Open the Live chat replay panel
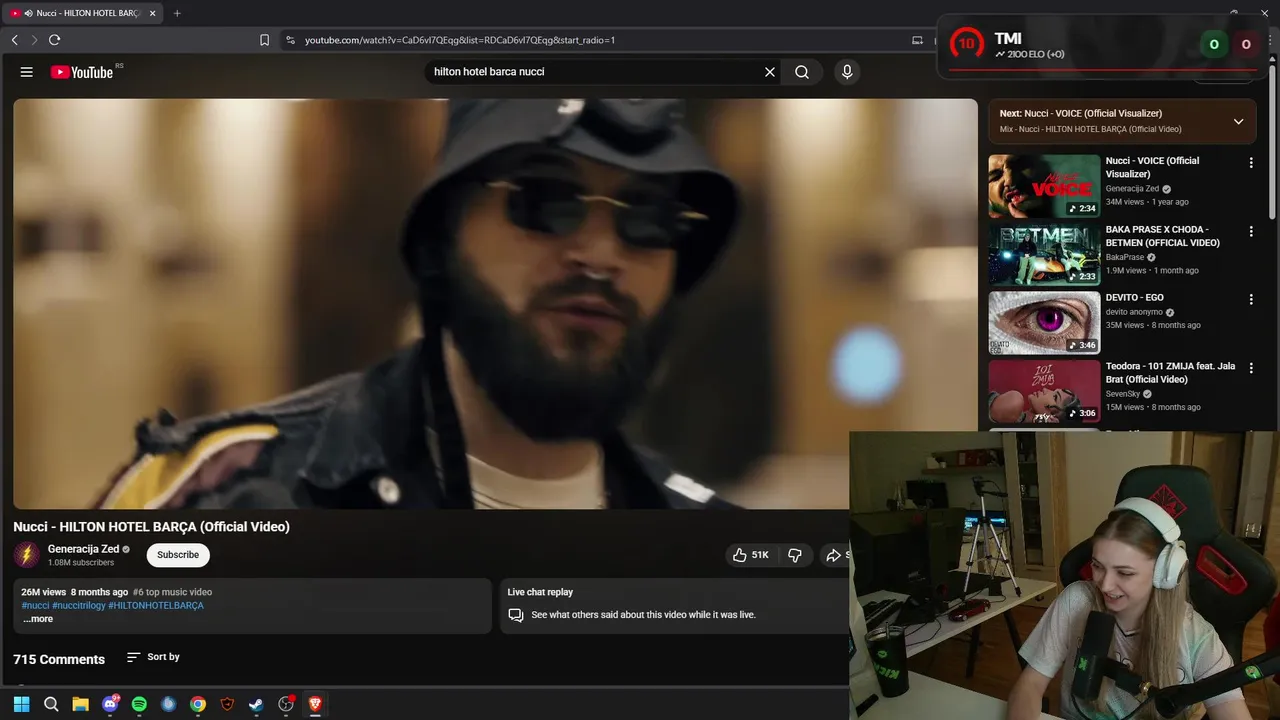Screen dimensions: 1280x720 (674, 605)
